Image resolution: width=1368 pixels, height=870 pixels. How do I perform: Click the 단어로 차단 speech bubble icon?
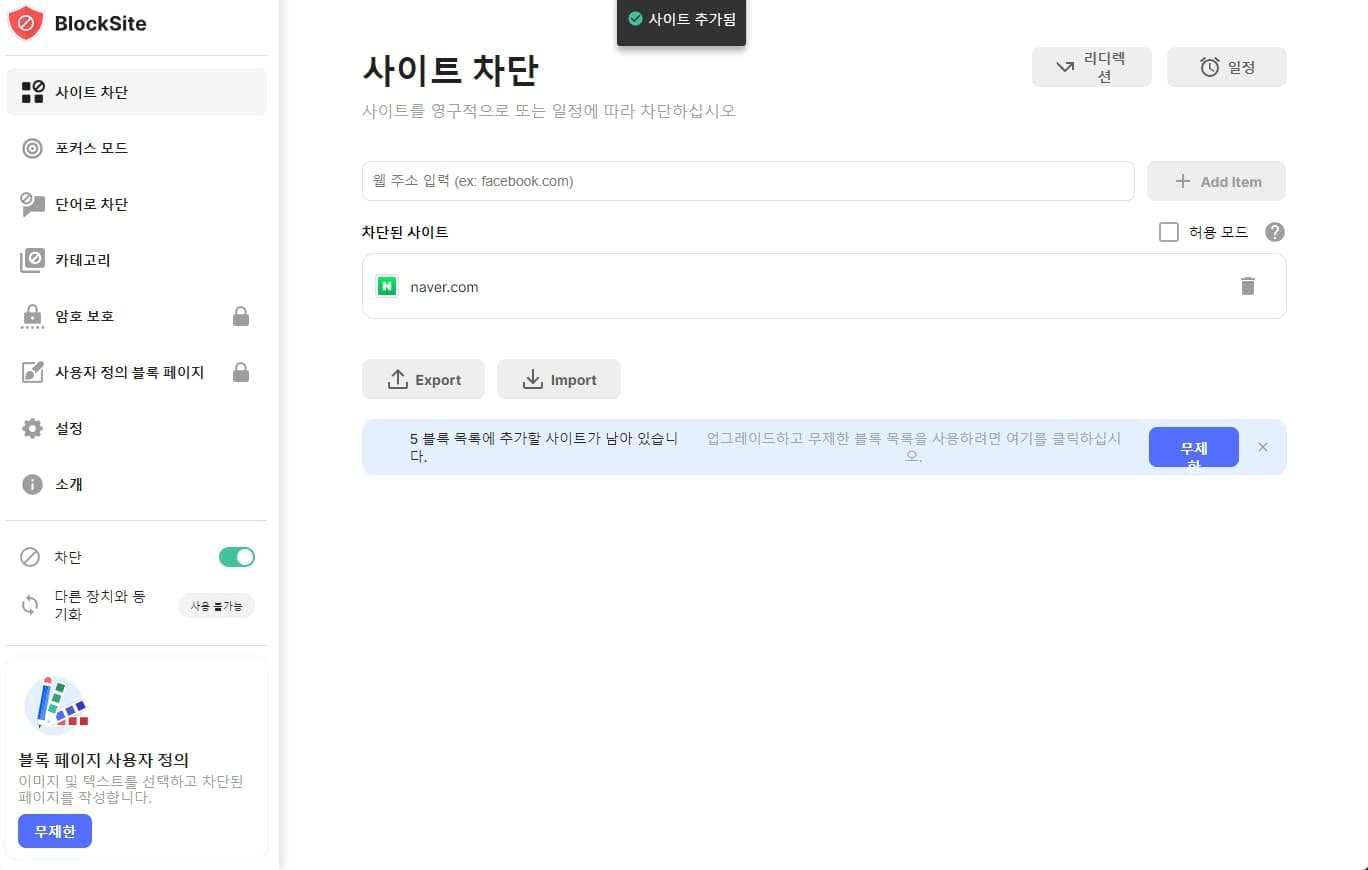[33, 204]
